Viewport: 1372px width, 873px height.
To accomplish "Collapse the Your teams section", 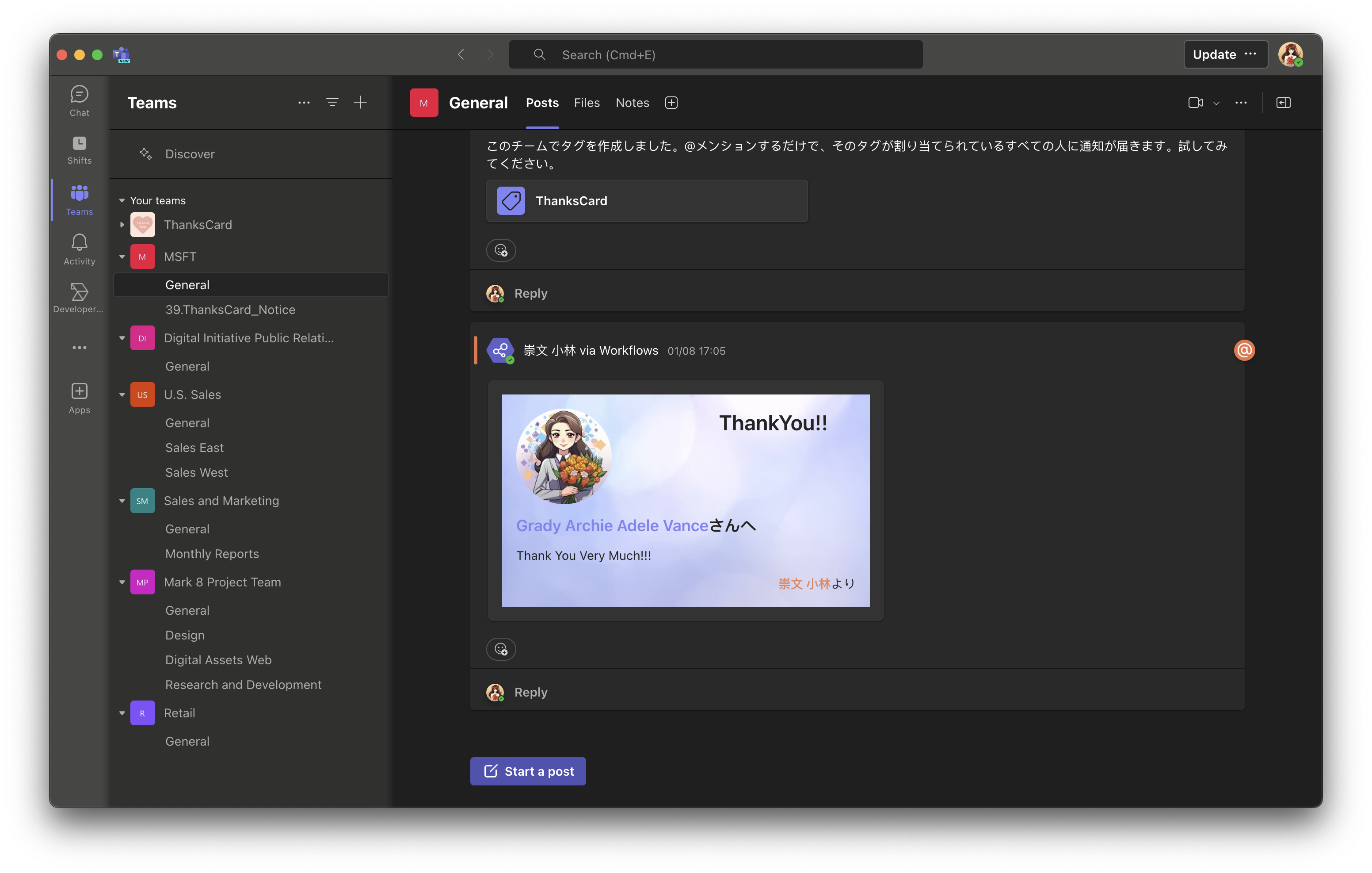I will pyautogui.click(x=122, y=201).
